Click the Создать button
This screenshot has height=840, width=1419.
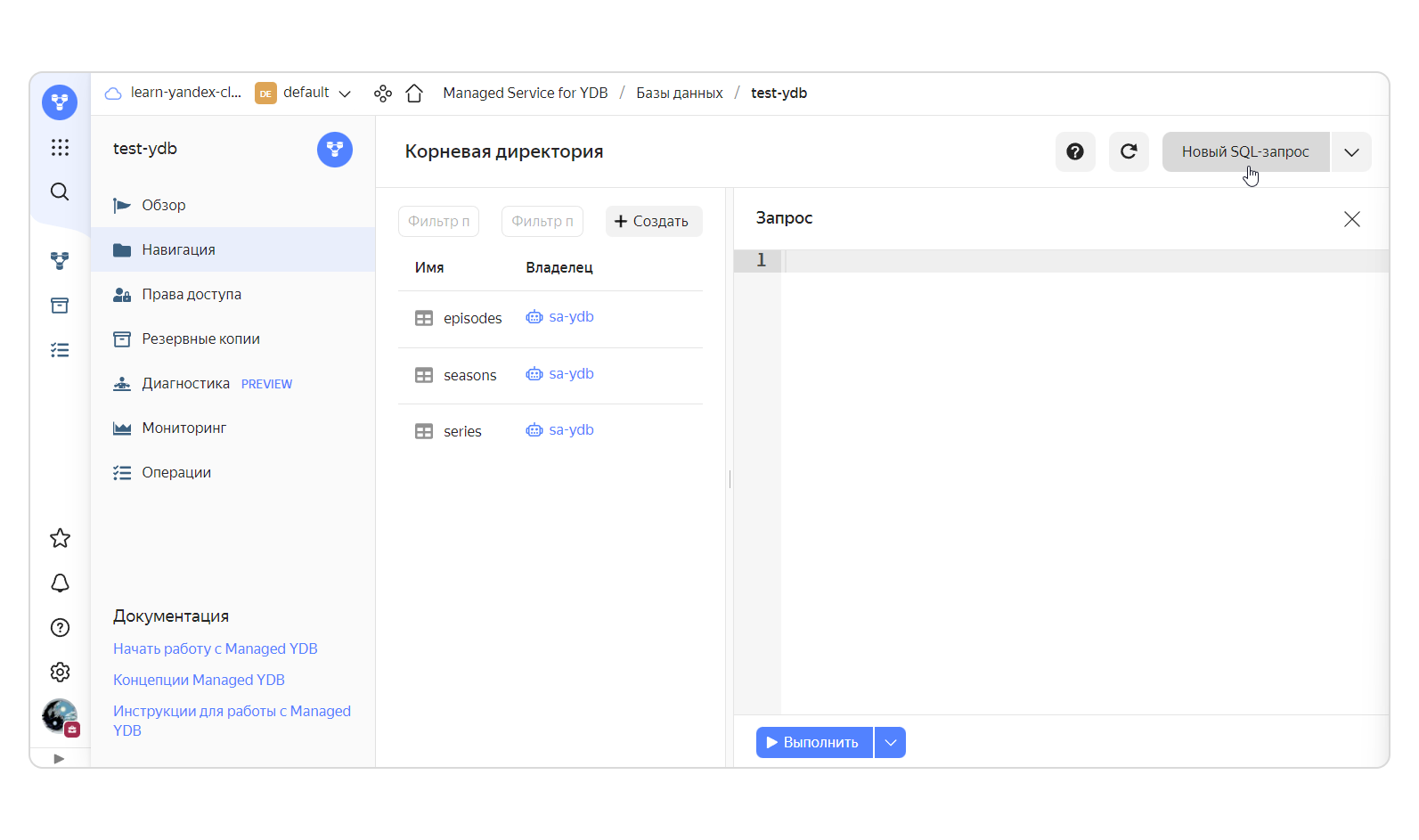click(654, 221)
